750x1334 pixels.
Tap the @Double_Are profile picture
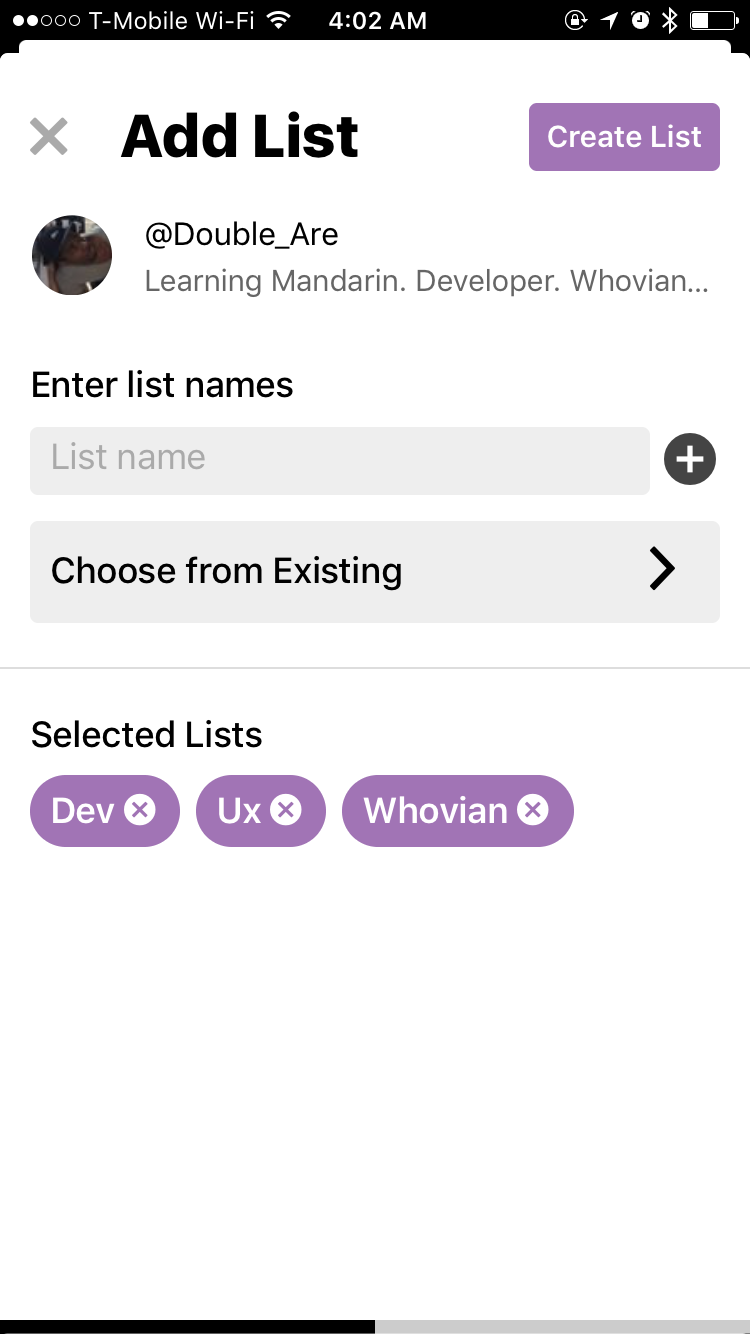click(x=72, y=255)
